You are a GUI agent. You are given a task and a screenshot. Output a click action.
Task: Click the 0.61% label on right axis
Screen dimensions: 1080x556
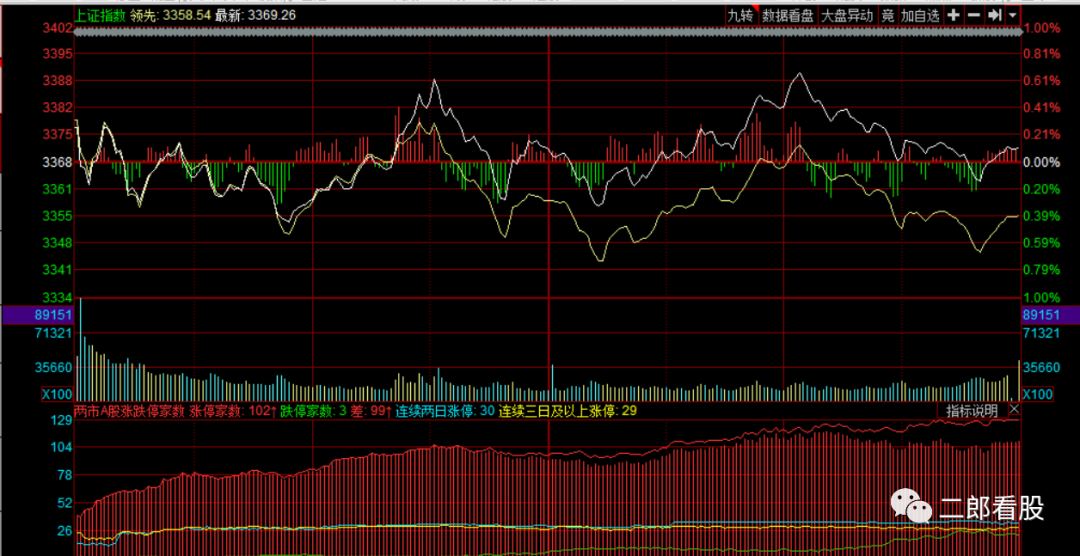(x=1041, y=81)
